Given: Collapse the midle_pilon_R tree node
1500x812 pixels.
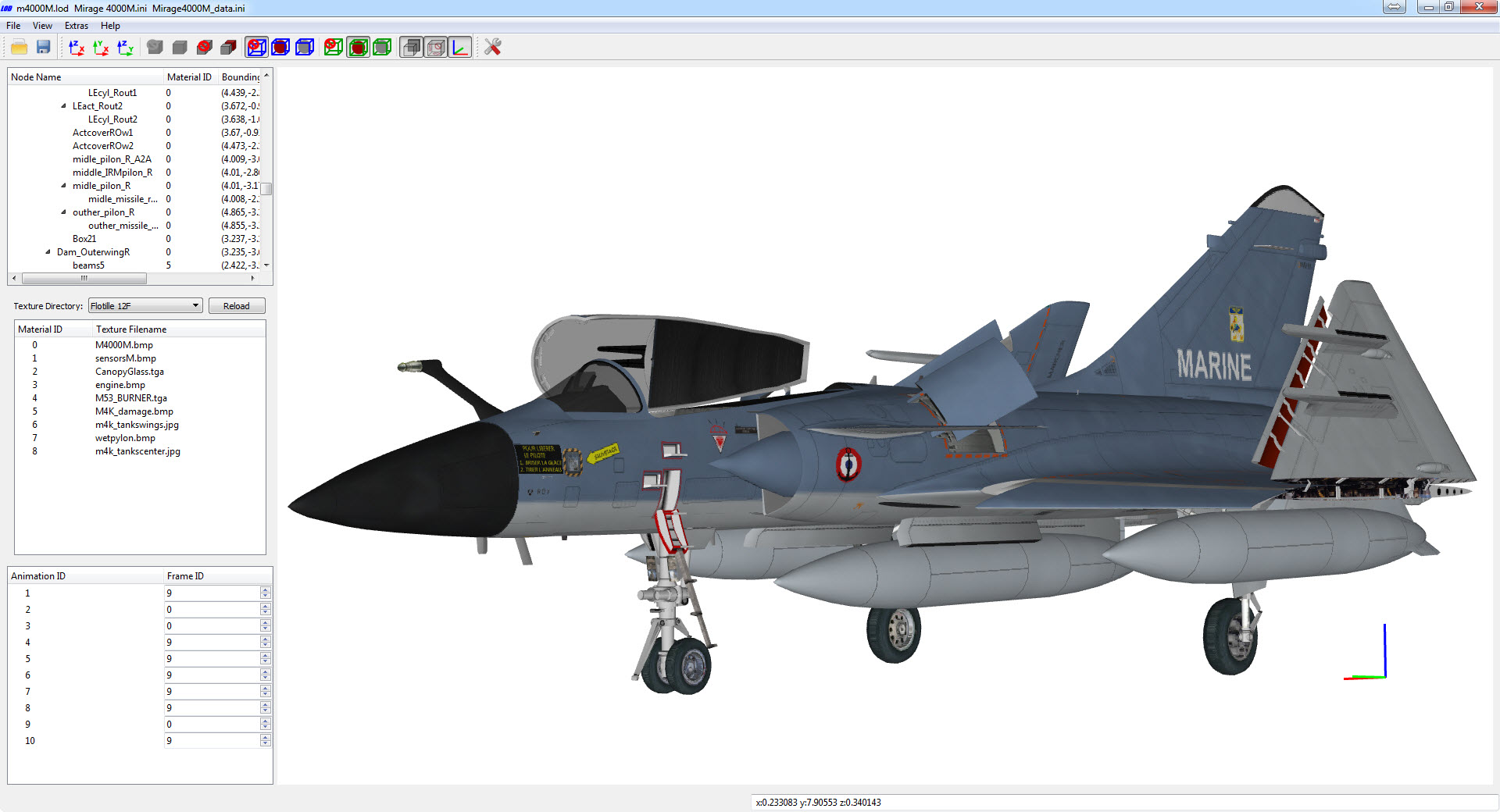Looking at the screenshot, I should pos(63,186).
